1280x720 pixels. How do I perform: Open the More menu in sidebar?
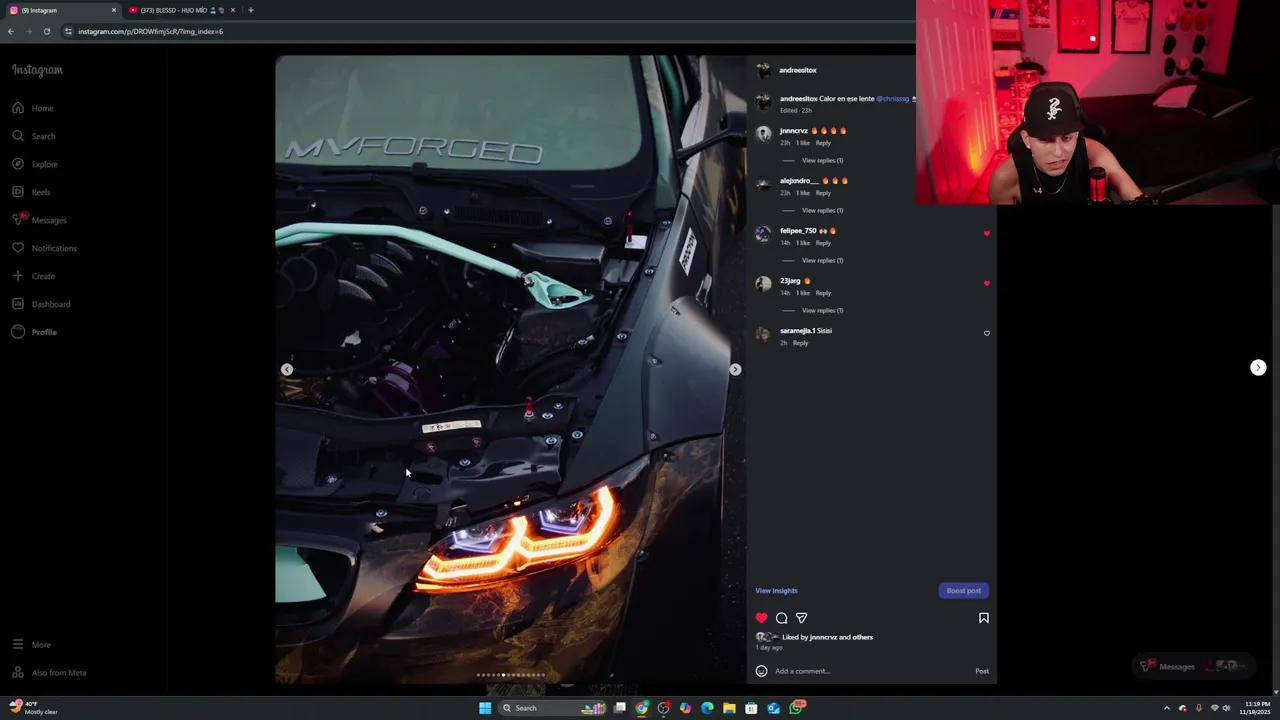click(x=31, y=645)
